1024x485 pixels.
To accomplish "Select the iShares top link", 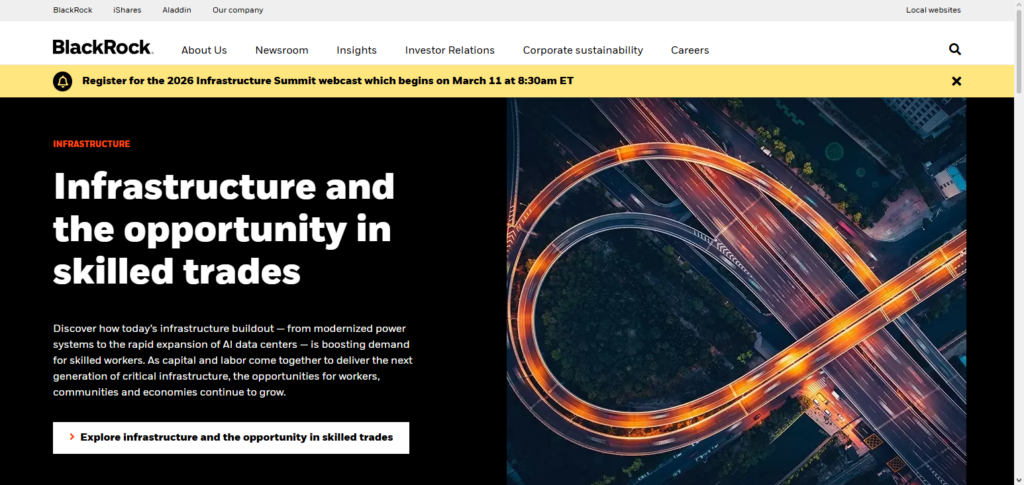I will pyautogui.click(x=127, y=10).
